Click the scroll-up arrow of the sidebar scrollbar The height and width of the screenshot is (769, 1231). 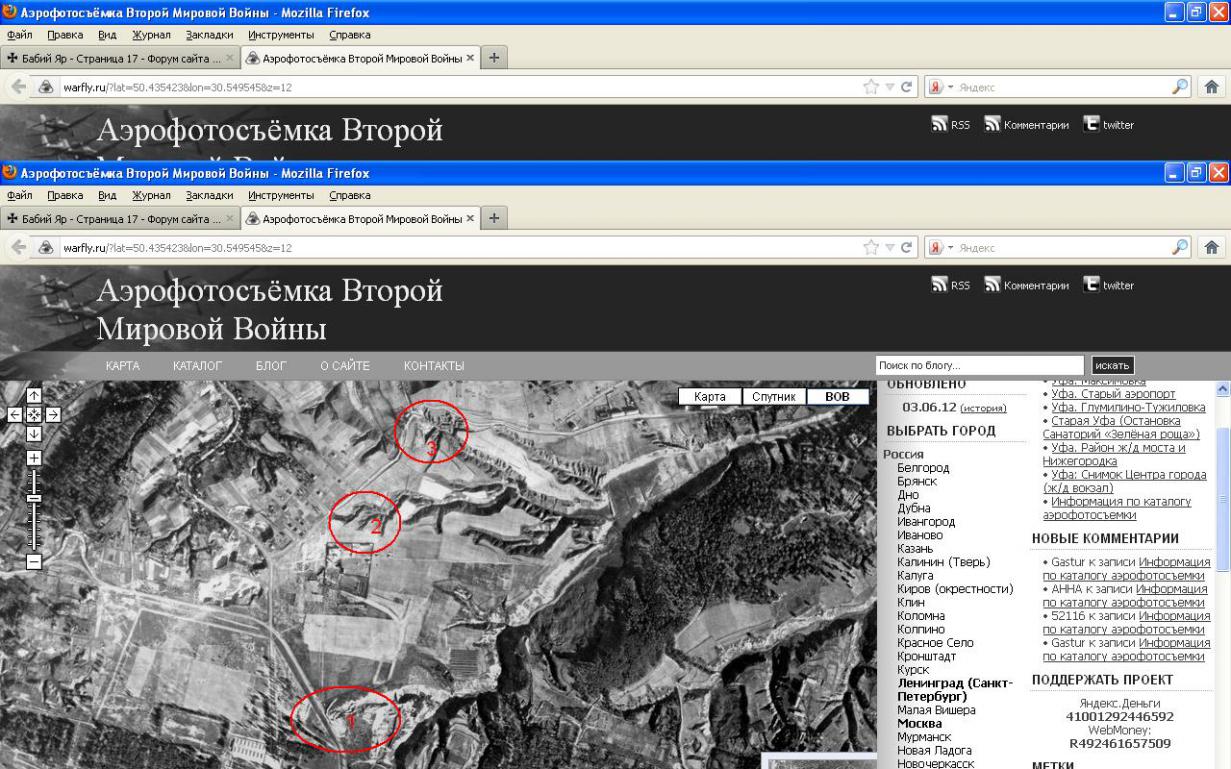point(1222,388)
